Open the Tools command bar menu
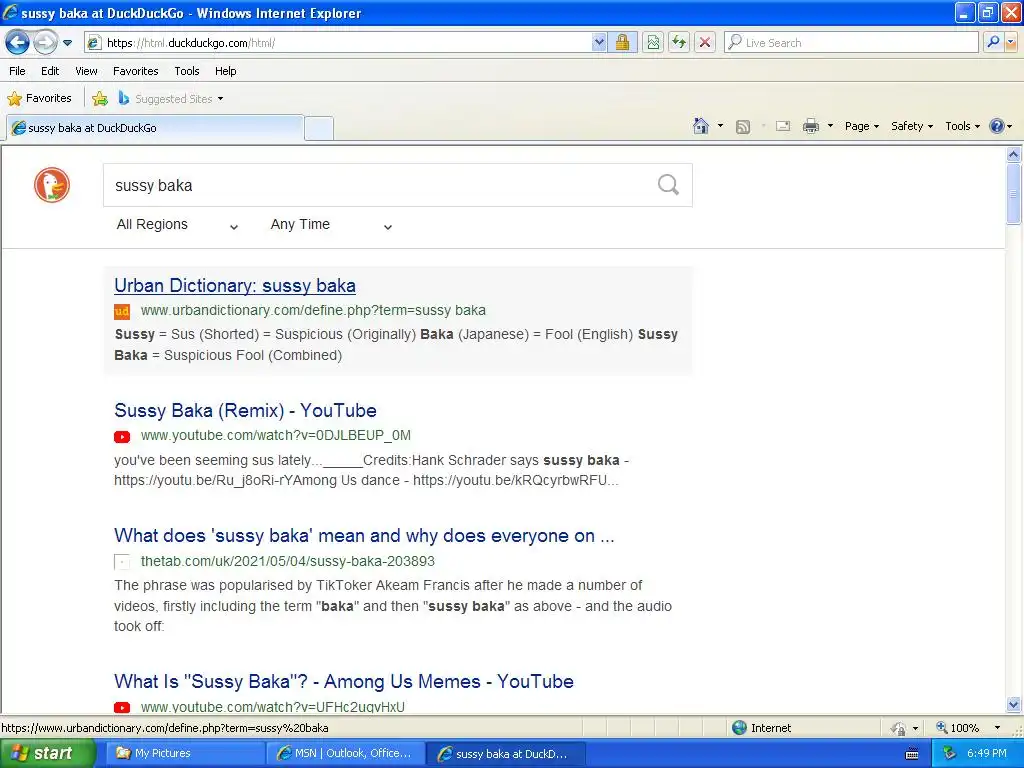The width and height of the screenshot is (1024, 768). [962, 126]
